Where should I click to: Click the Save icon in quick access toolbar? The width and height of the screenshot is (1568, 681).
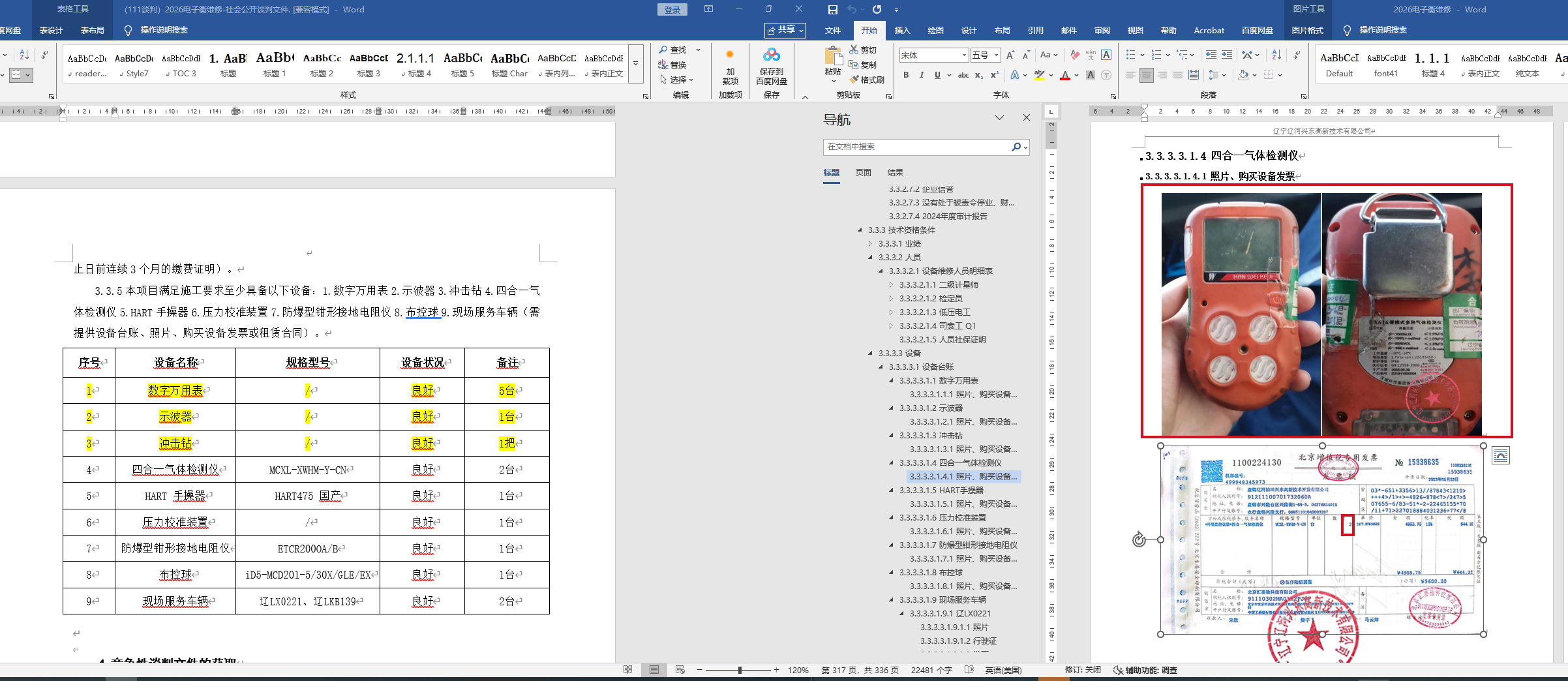point(832,10)
